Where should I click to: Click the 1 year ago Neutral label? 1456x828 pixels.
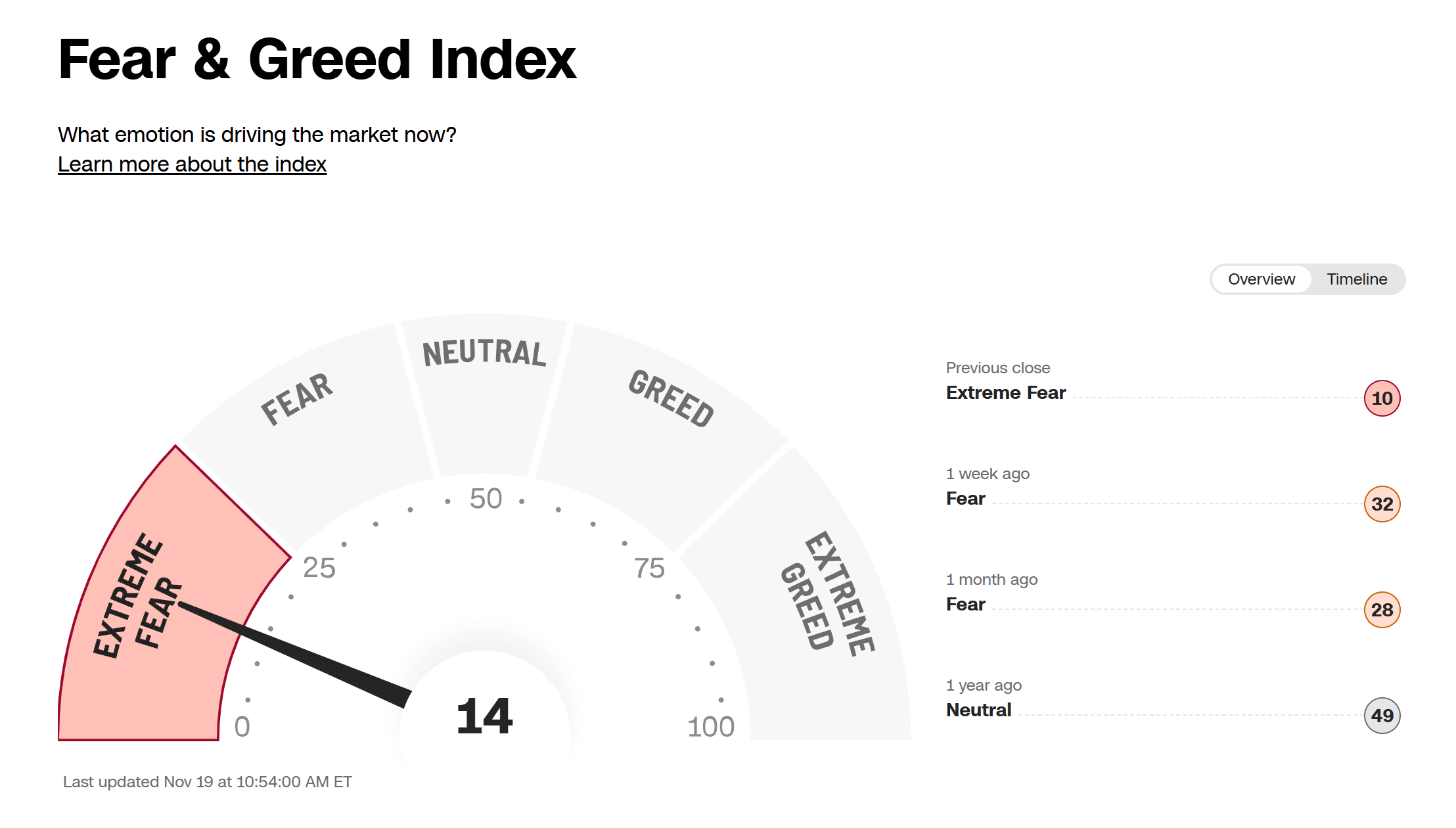(x=978, y=710)
